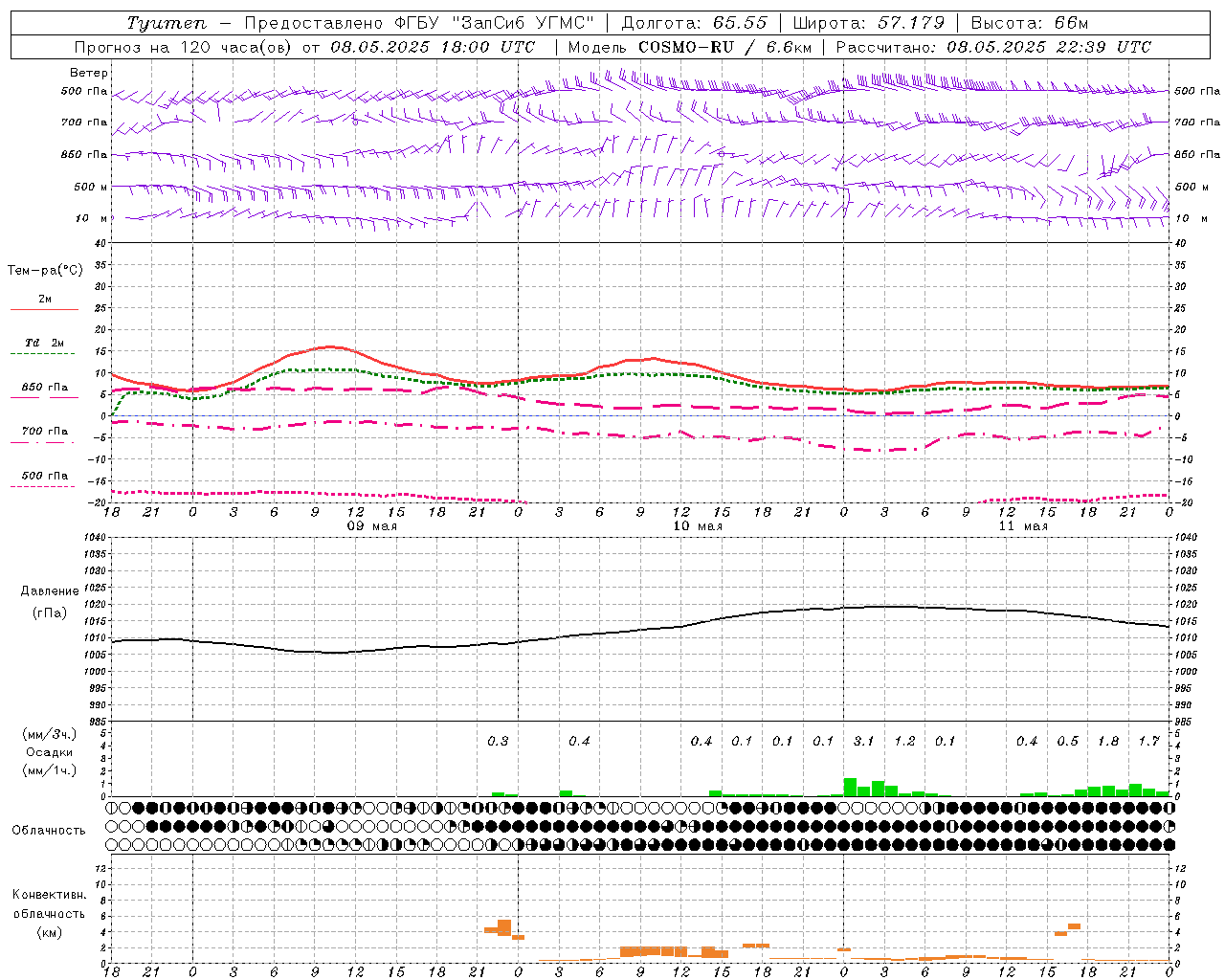Click the 'Тем-ра(°C)' temperature panel label
1225x980 pixels.
[x=45, y=271]
